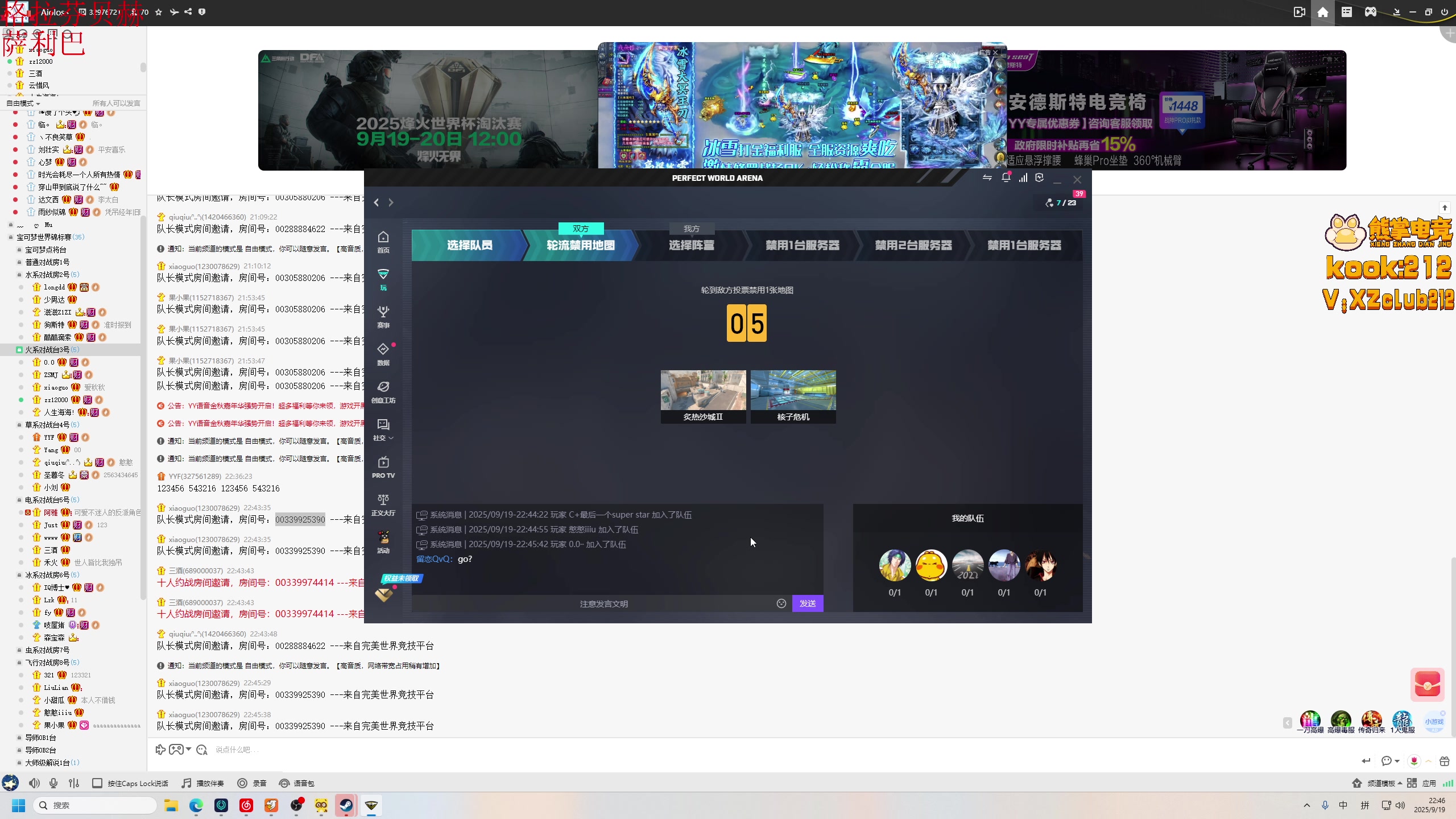1456x819 pixels.
Task: Open the emoji picker in Arena chat
Action: coord(781,603)
